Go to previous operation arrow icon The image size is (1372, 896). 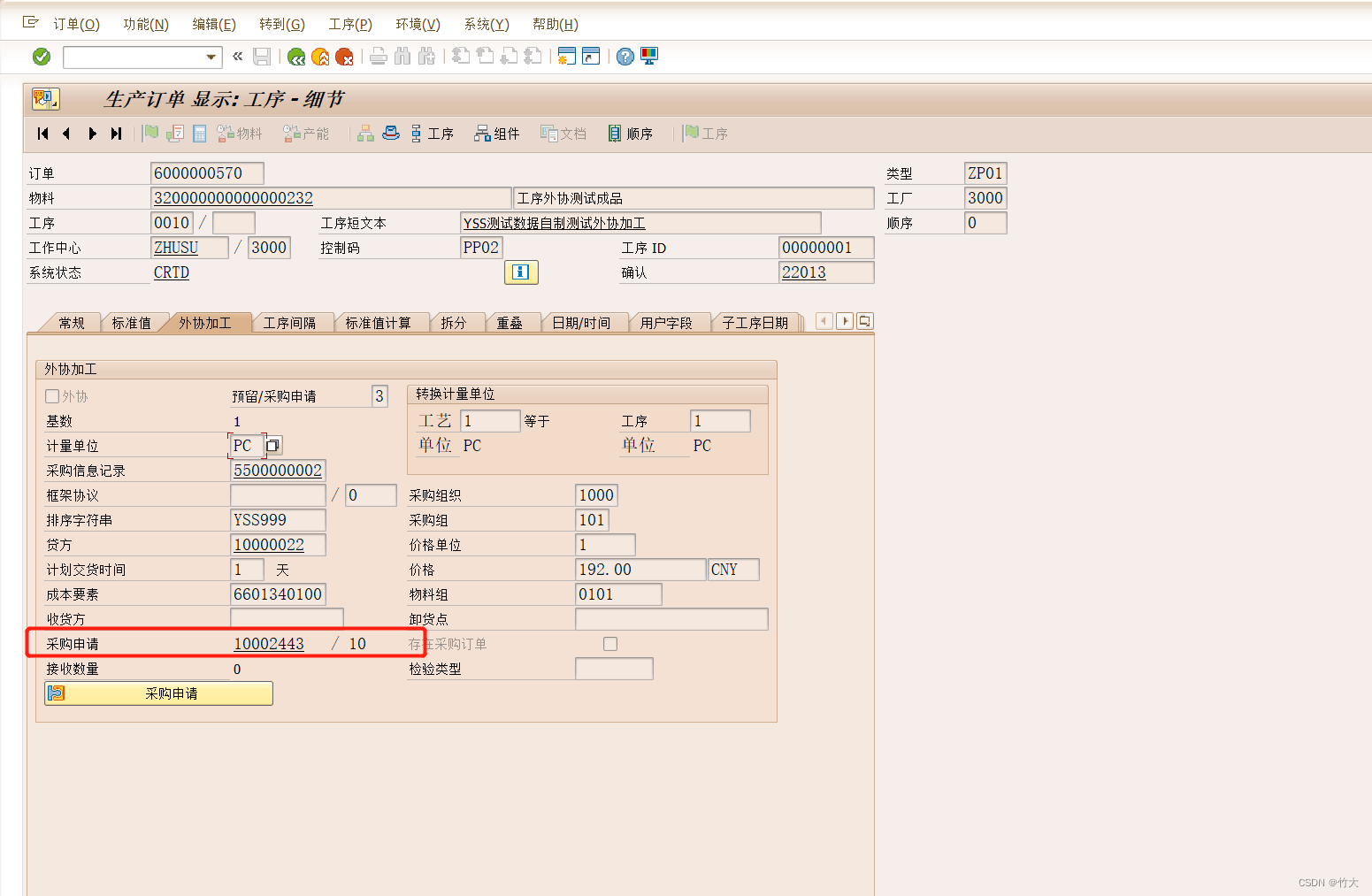click(x=66, y=134)
